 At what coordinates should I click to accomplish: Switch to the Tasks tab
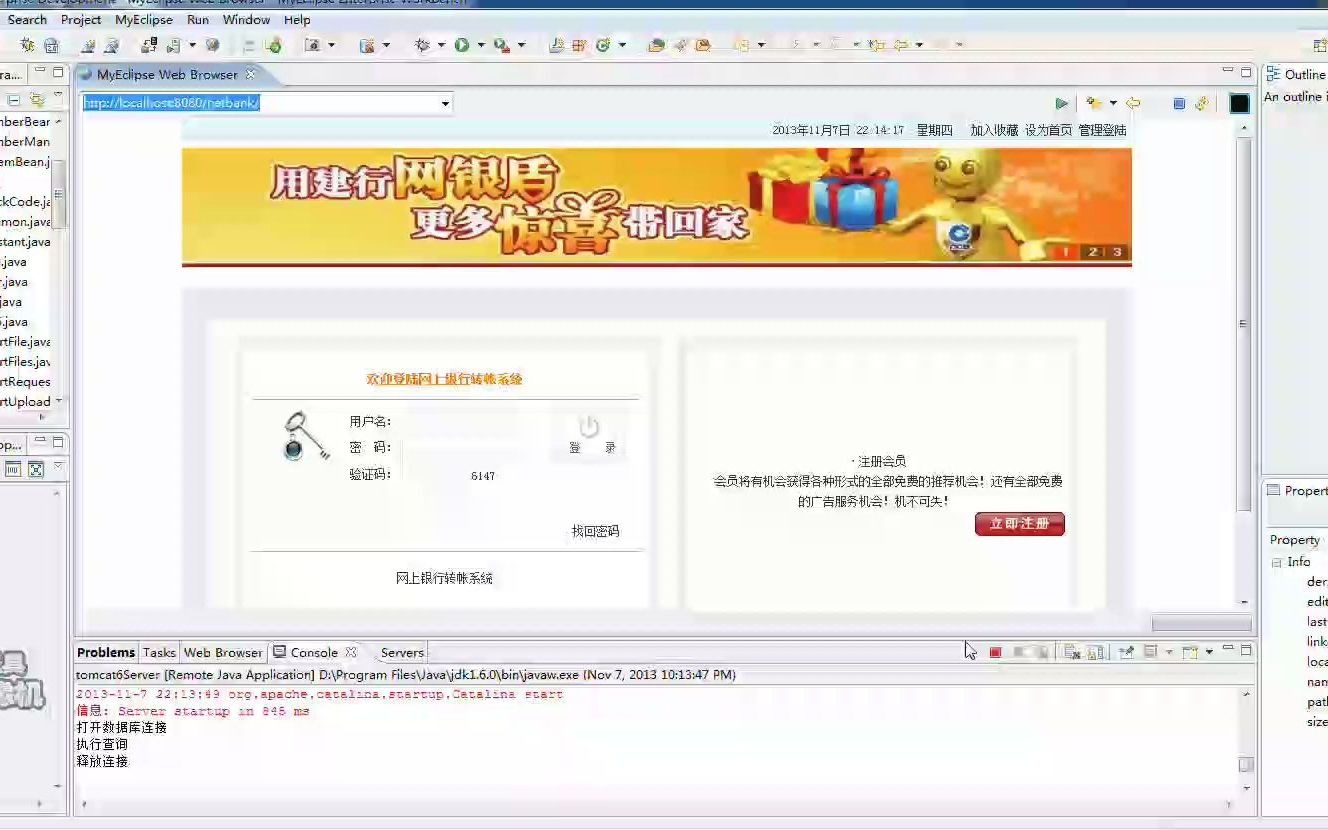[x=159, y=652]
